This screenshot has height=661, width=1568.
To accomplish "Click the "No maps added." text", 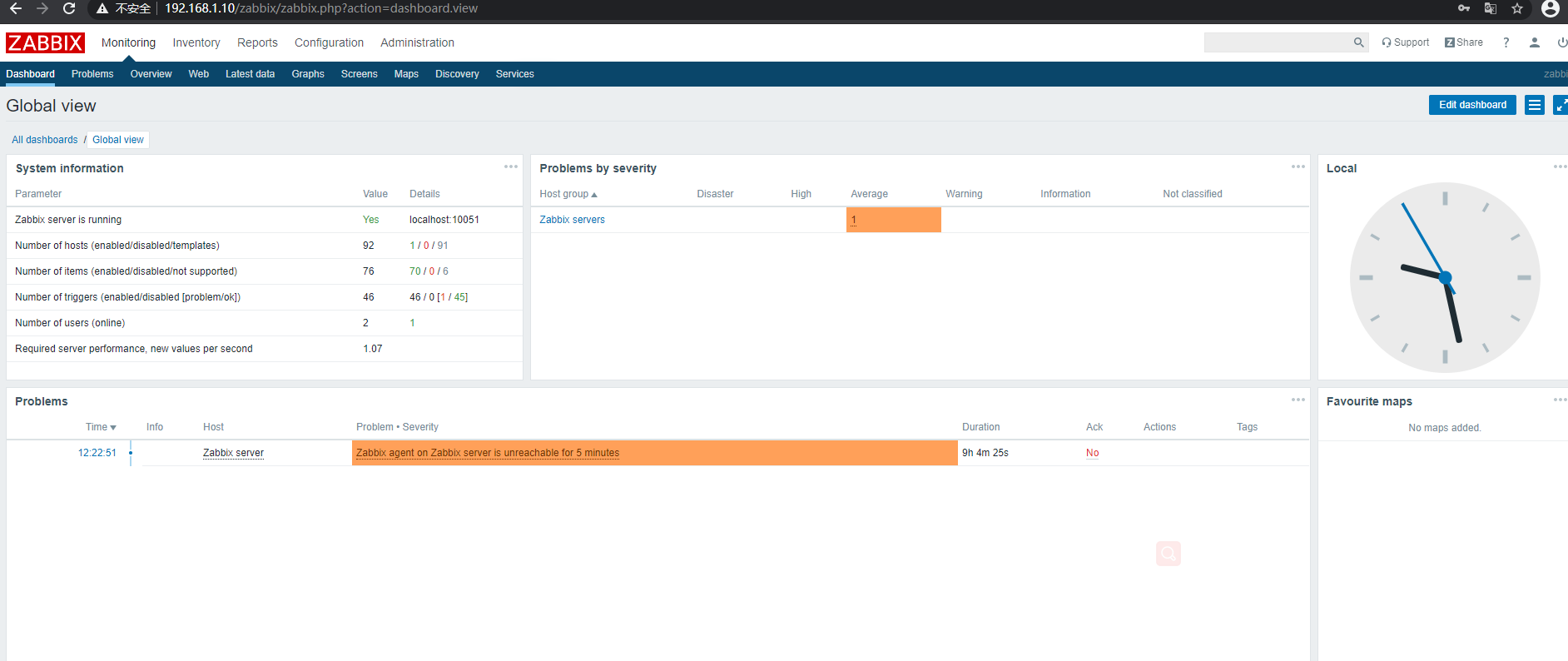I will point(1445,428).
